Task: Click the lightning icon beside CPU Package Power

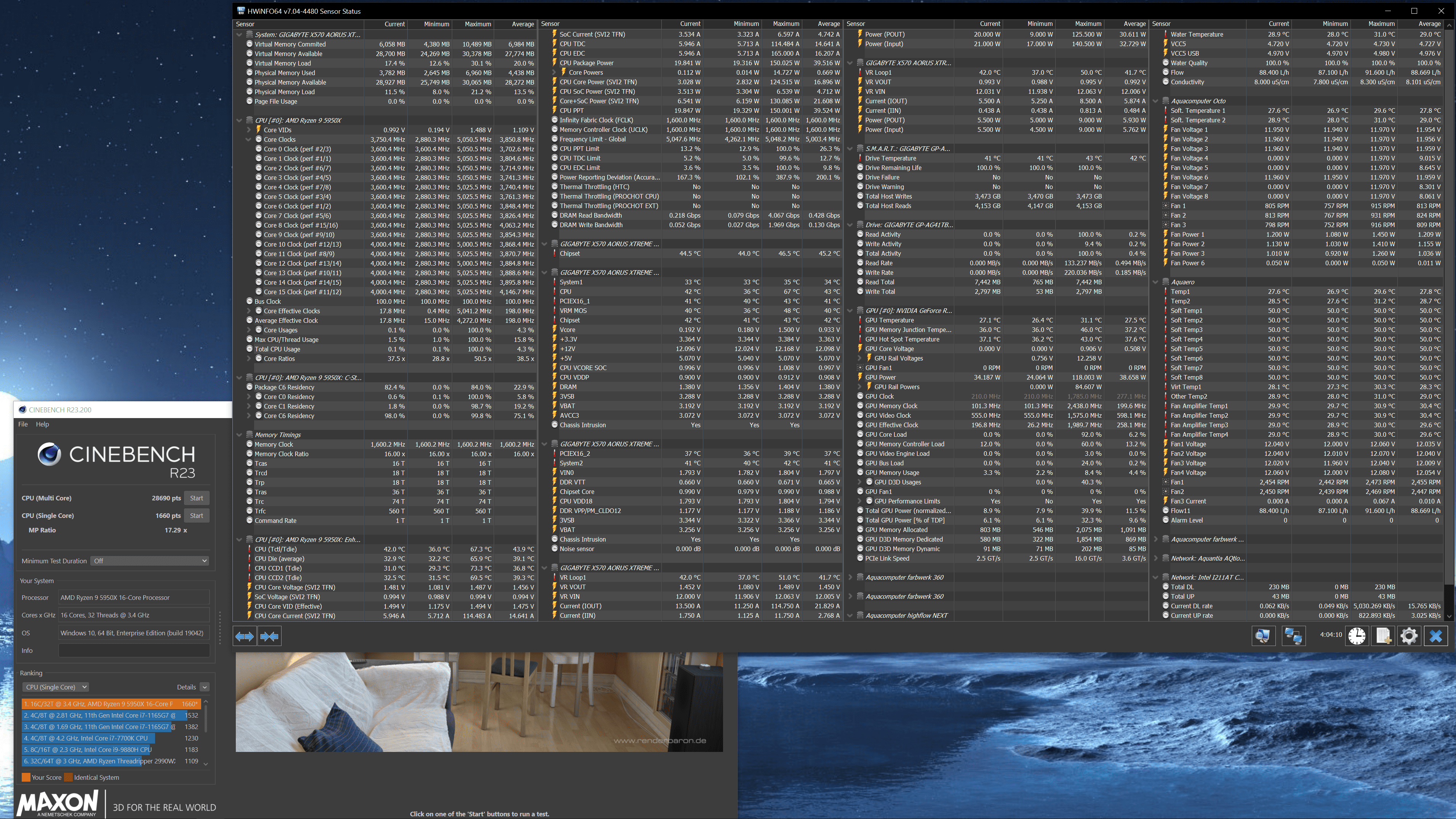Action: click(555, 63)
